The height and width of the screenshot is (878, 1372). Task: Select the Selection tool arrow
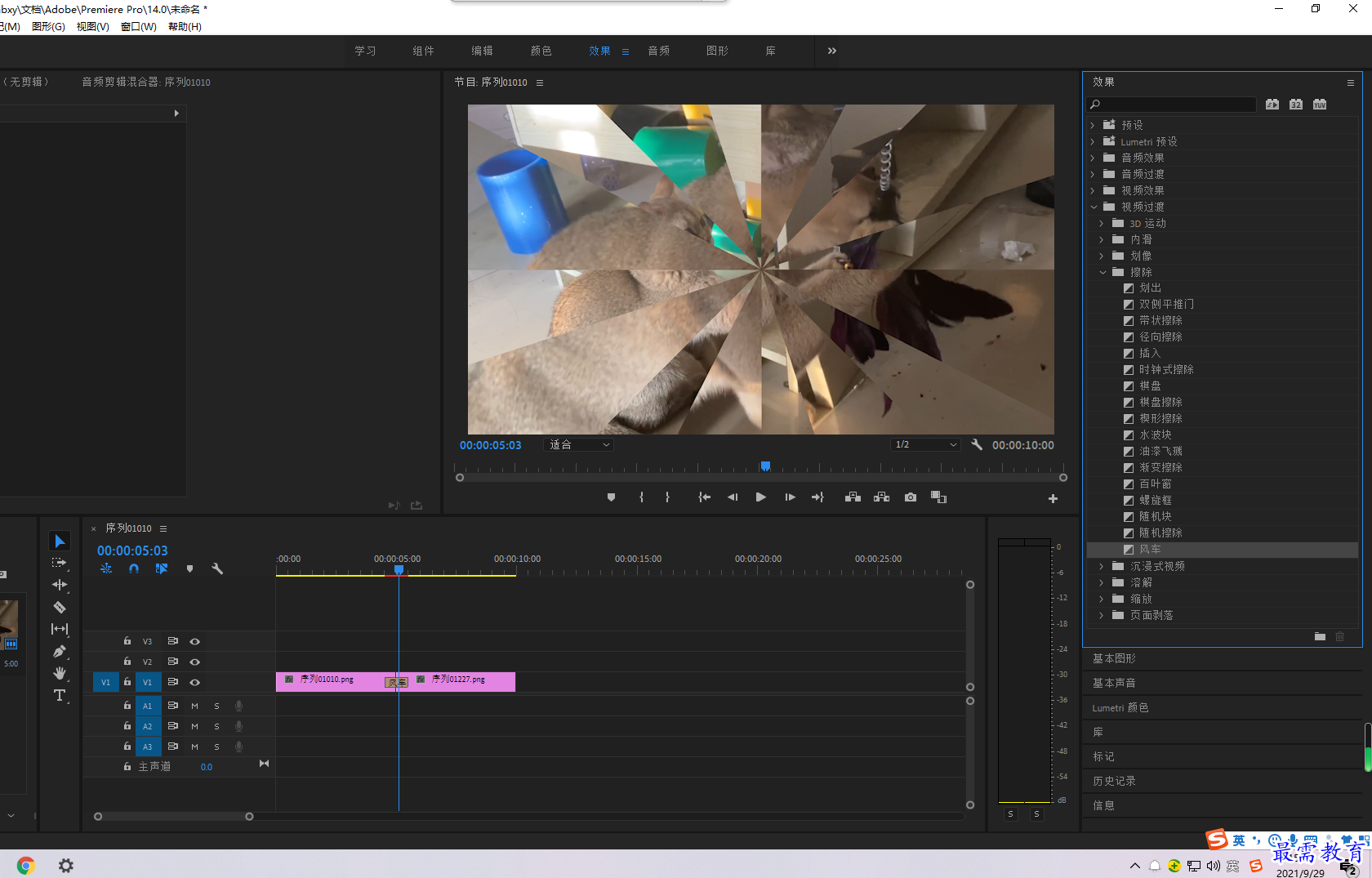(60, 542)
